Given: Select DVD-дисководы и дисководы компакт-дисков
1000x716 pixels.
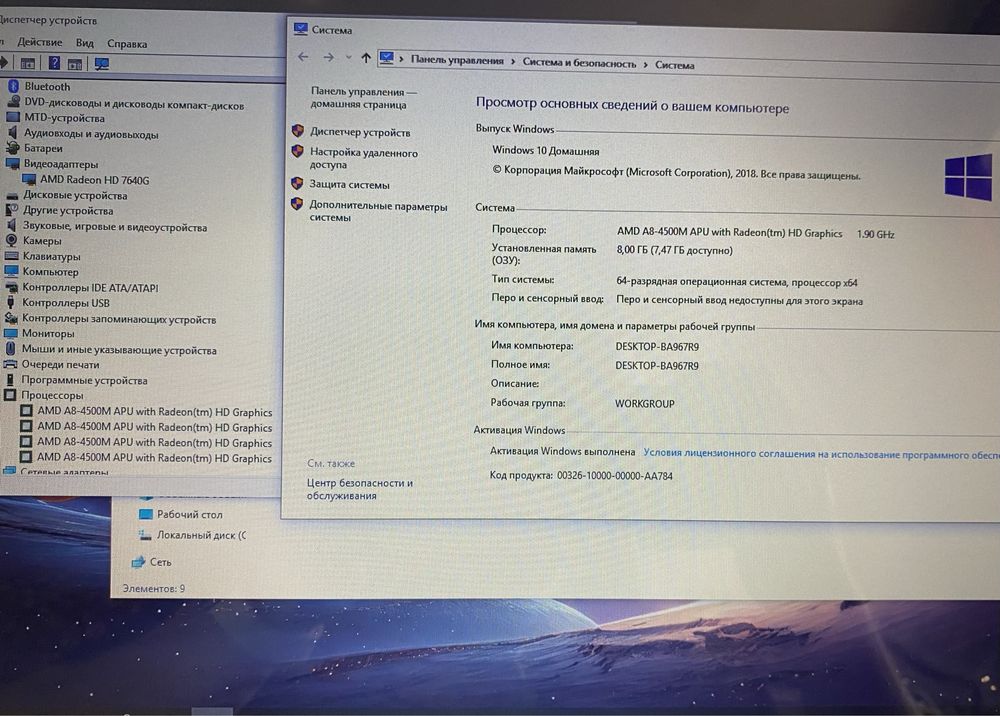Looking at the screenshot, I should [x=134, y=105].
